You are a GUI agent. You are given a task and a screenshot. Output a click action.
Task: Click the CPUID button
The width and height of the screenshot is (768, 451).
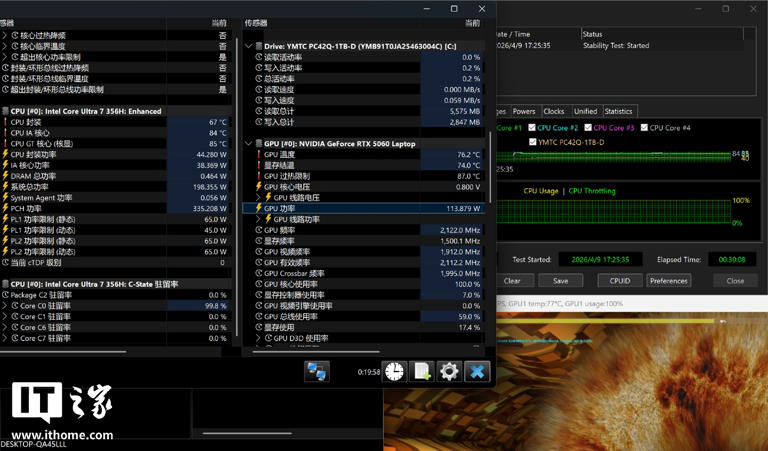coord(619,281)
